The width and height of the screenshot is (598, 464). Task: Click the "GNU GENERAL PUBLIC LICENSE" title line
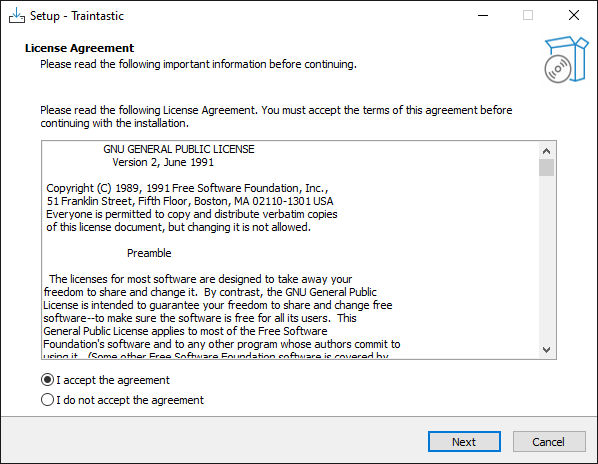click(x=179, y=149)
